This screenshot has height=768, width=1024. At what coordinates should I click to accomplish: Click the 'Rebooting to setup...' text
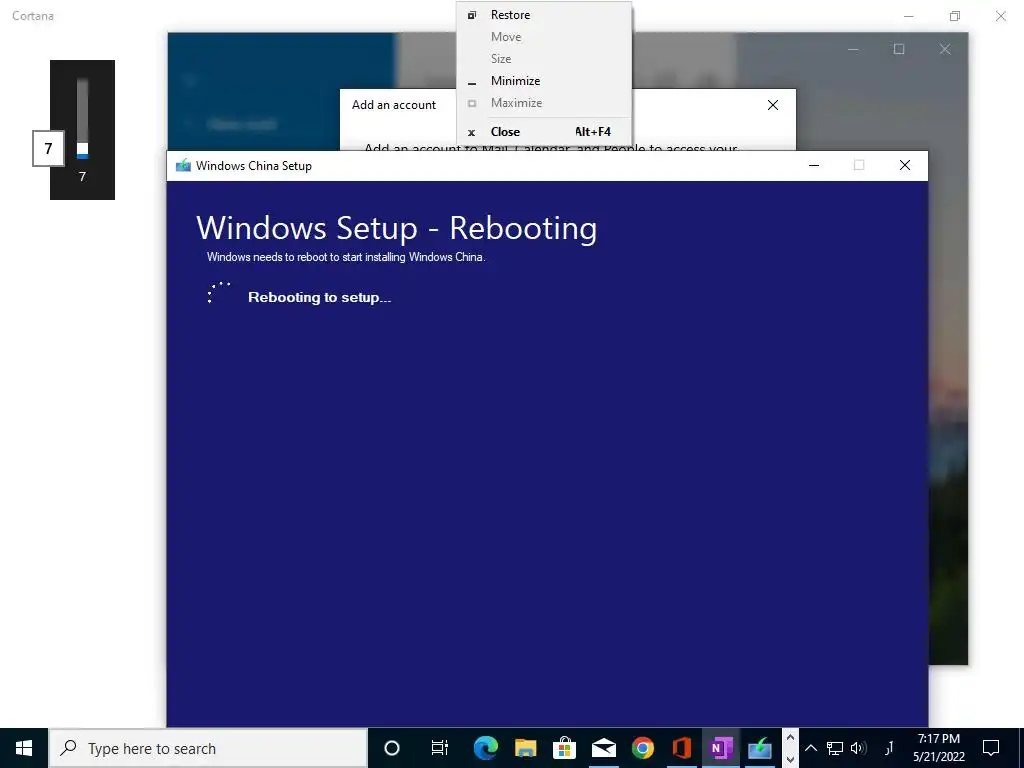(319, 298)
